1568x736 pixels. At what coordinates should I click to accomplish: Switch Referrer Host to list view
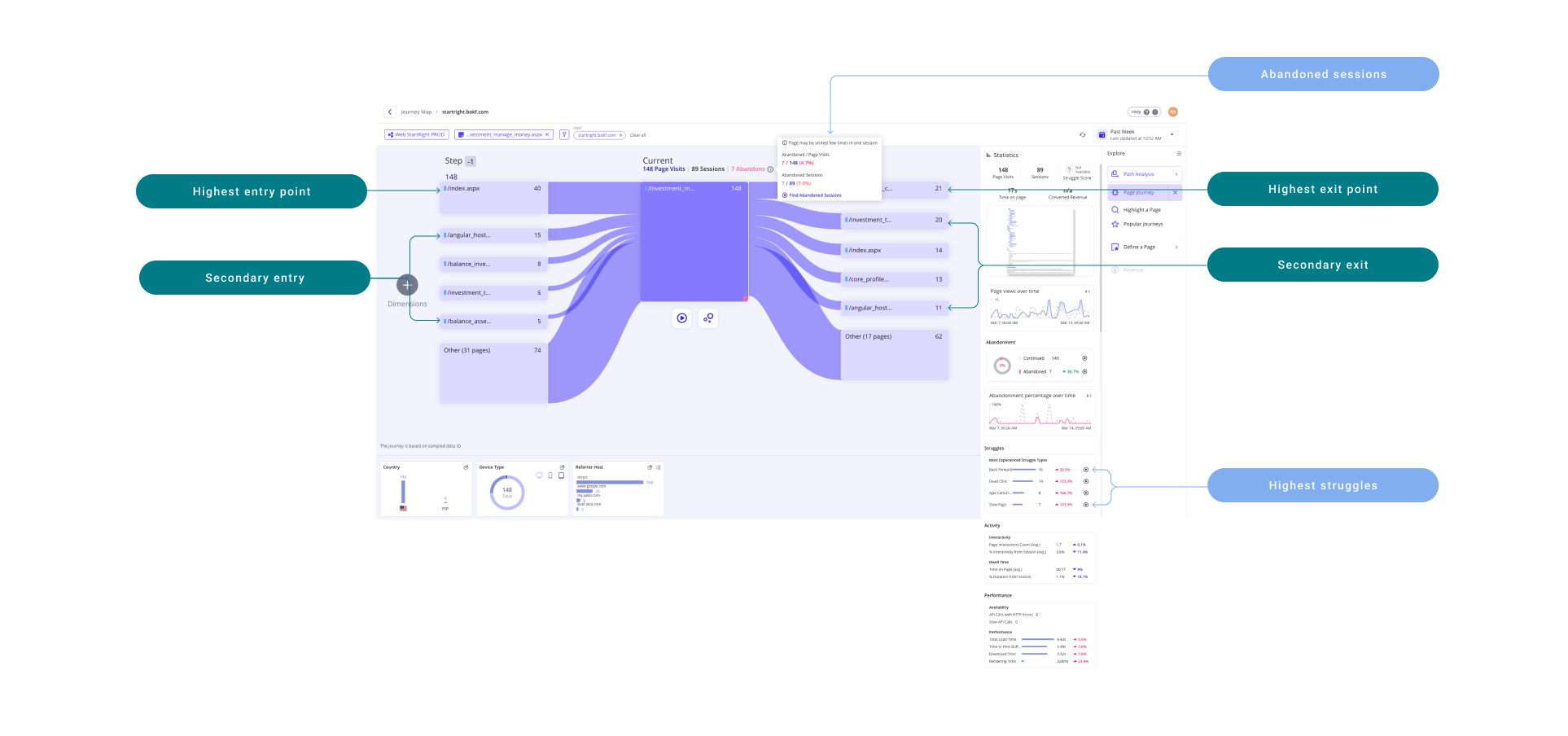point(659,467)
